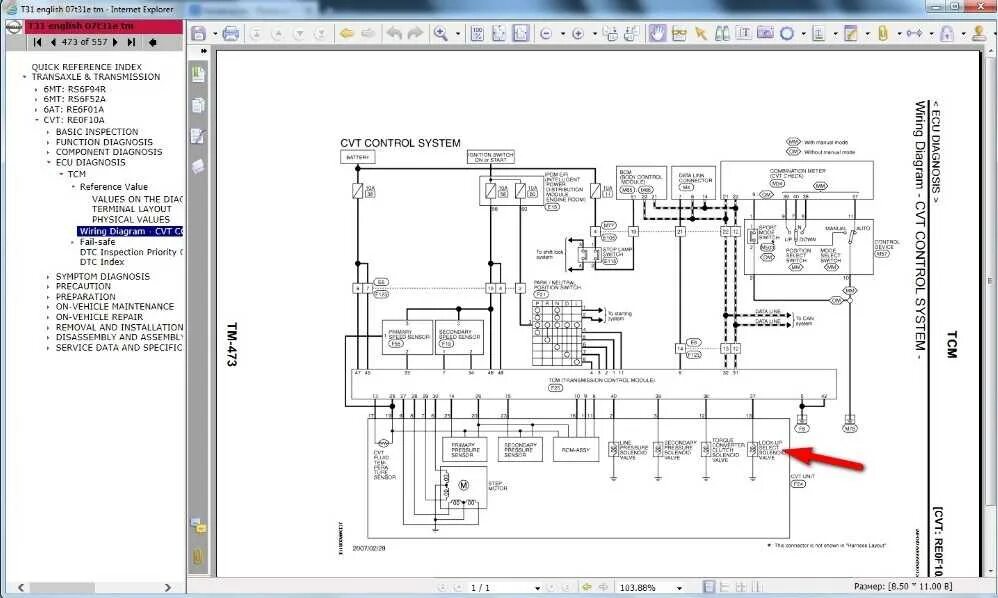Jump to the last manual page

(x=131, y=42)
